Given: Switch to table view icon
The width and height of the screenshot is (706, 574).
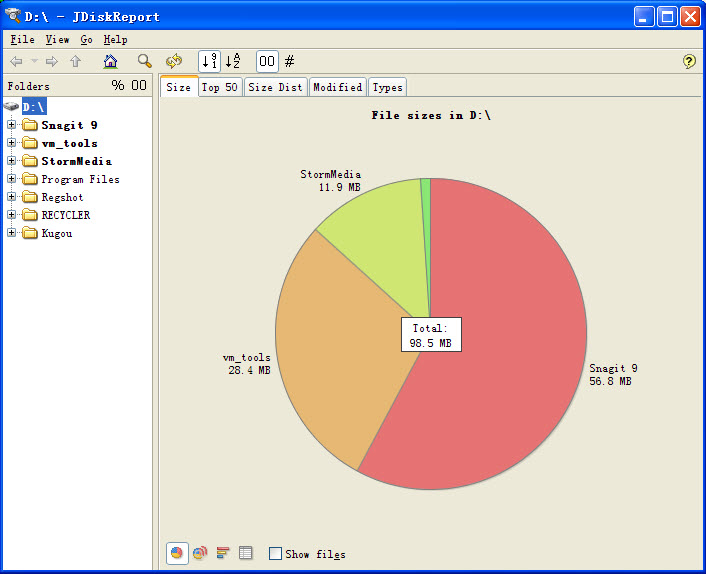Looking at the screenshot, I should [246, 553].
